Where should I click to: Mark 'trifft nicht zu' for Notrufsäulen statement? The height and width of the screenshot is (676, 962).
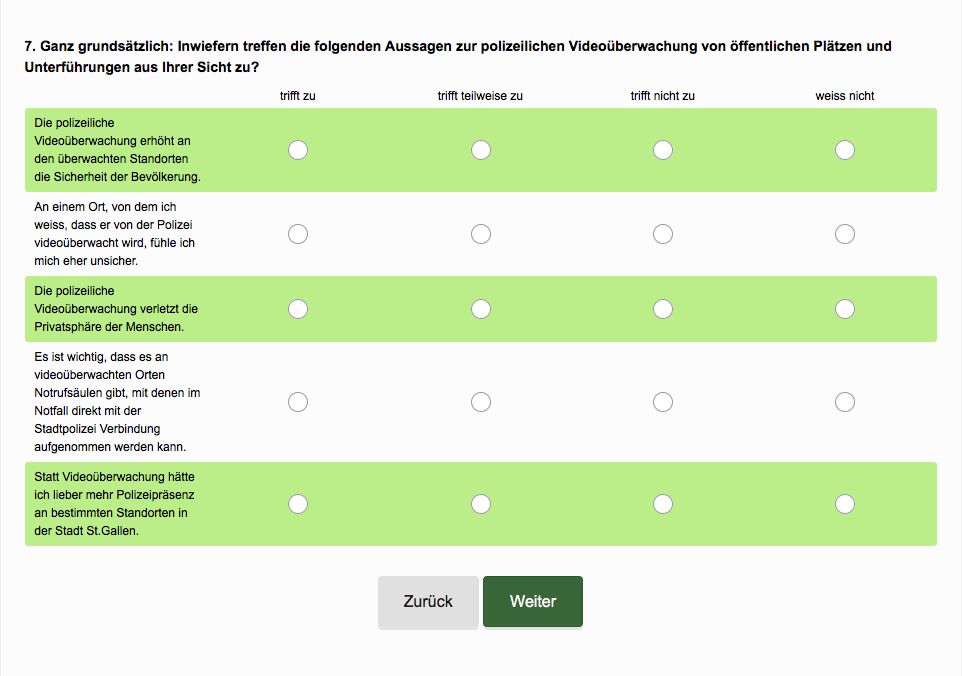click(x=663, y=402)
